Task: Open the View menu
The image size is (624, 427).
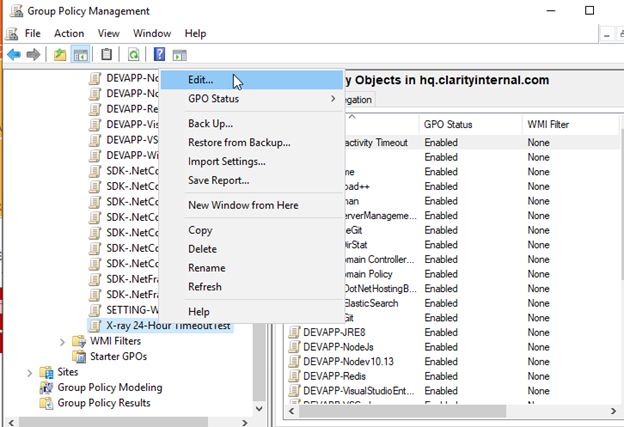Action: tap(109, 33)
